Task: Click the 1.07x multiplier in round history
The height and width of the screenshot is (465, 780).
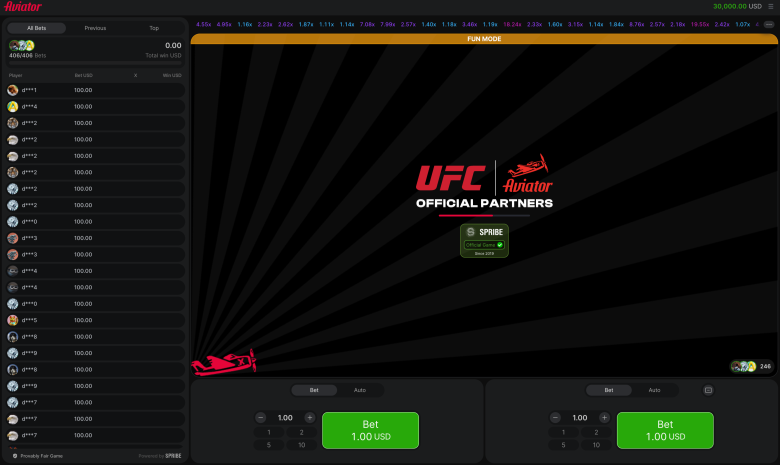Action: coord(743,24)
